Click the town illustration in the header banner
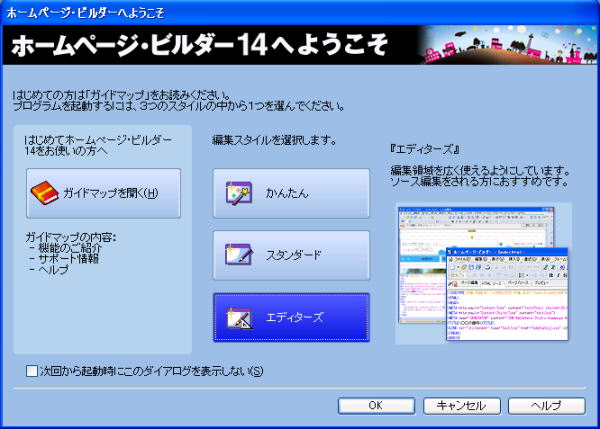The height and width of the screenshot is (429, 600). click(509, 45)
